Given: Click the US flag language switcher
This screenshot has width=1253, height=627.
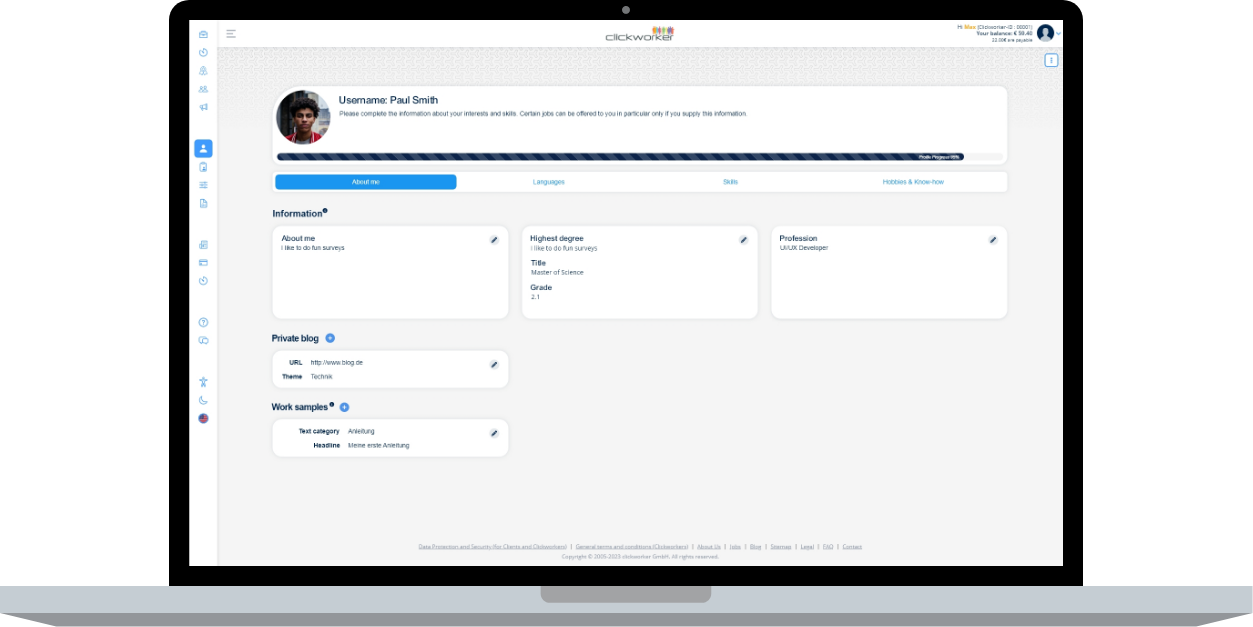Looking at the screenshot, I should [x=203, y=418].
